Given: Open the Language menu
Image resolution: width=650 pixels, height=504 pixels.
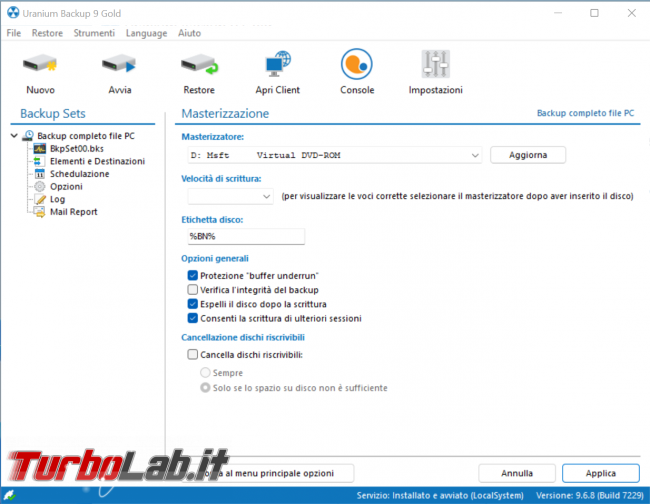Looking at the screenshot, I should [146, 33].
